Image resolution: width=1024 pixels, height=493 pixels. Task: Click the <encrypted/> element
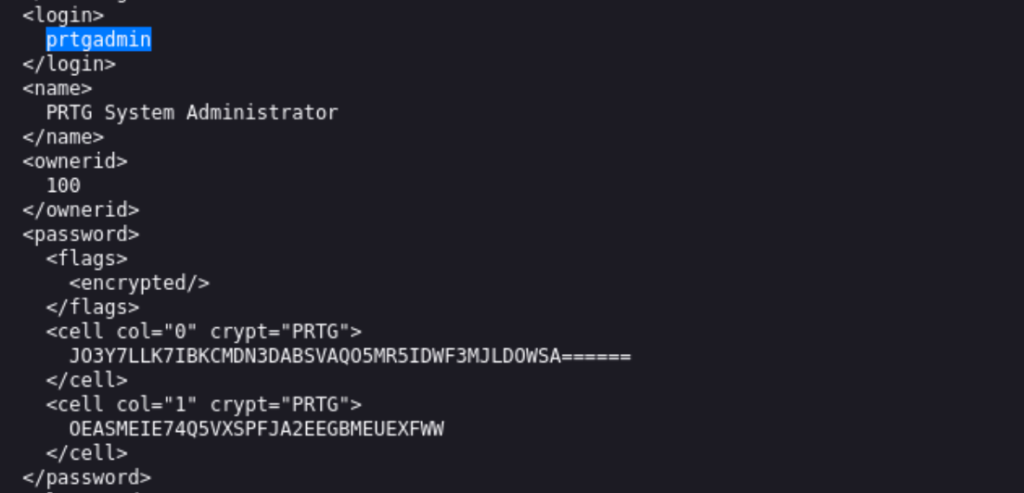click(x=139, y=283)
